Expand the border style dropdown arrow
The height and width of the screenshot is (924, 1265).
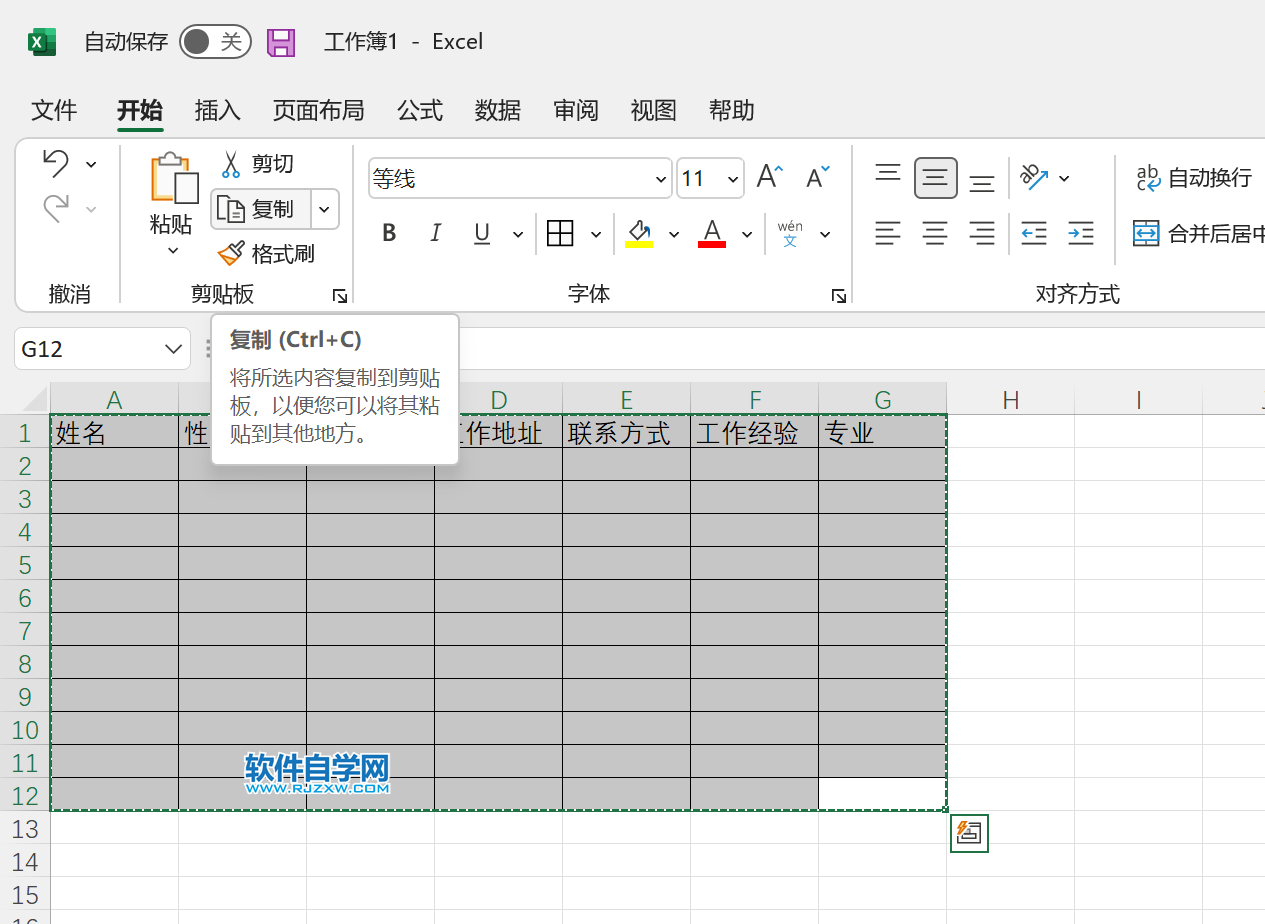click(595, 233)
